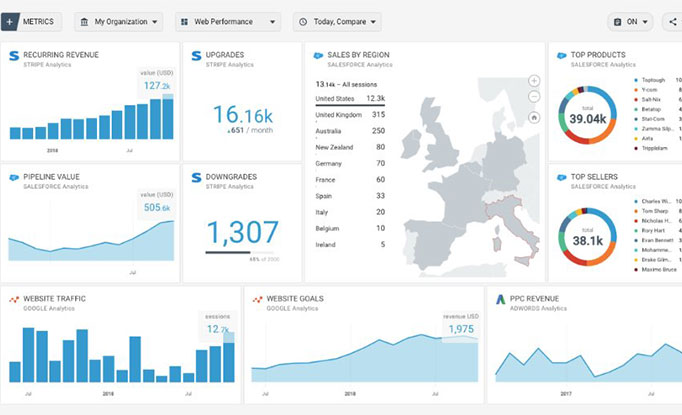
Task: Click Toptough in Top Products legend
Action: (x=655, y=80)
